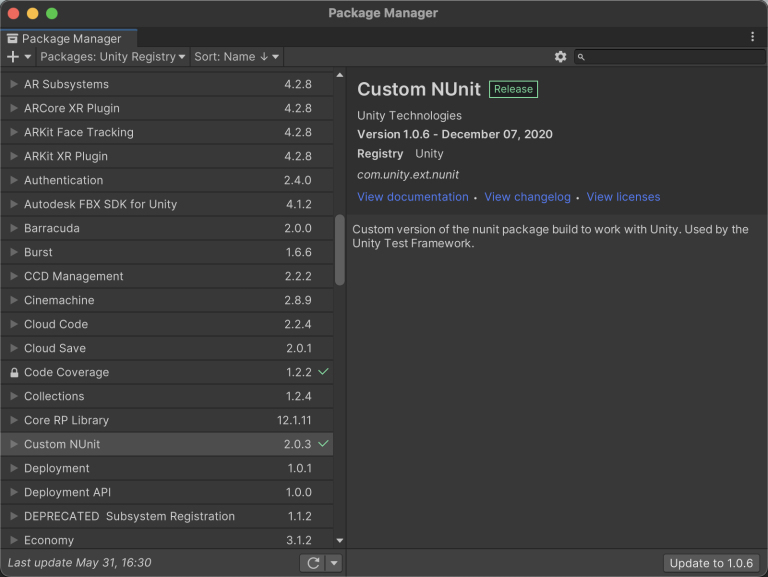Click the package list vertical scrollbar
Image resolution: width=768 pixels, height=577 pixels.
[340, 250]
